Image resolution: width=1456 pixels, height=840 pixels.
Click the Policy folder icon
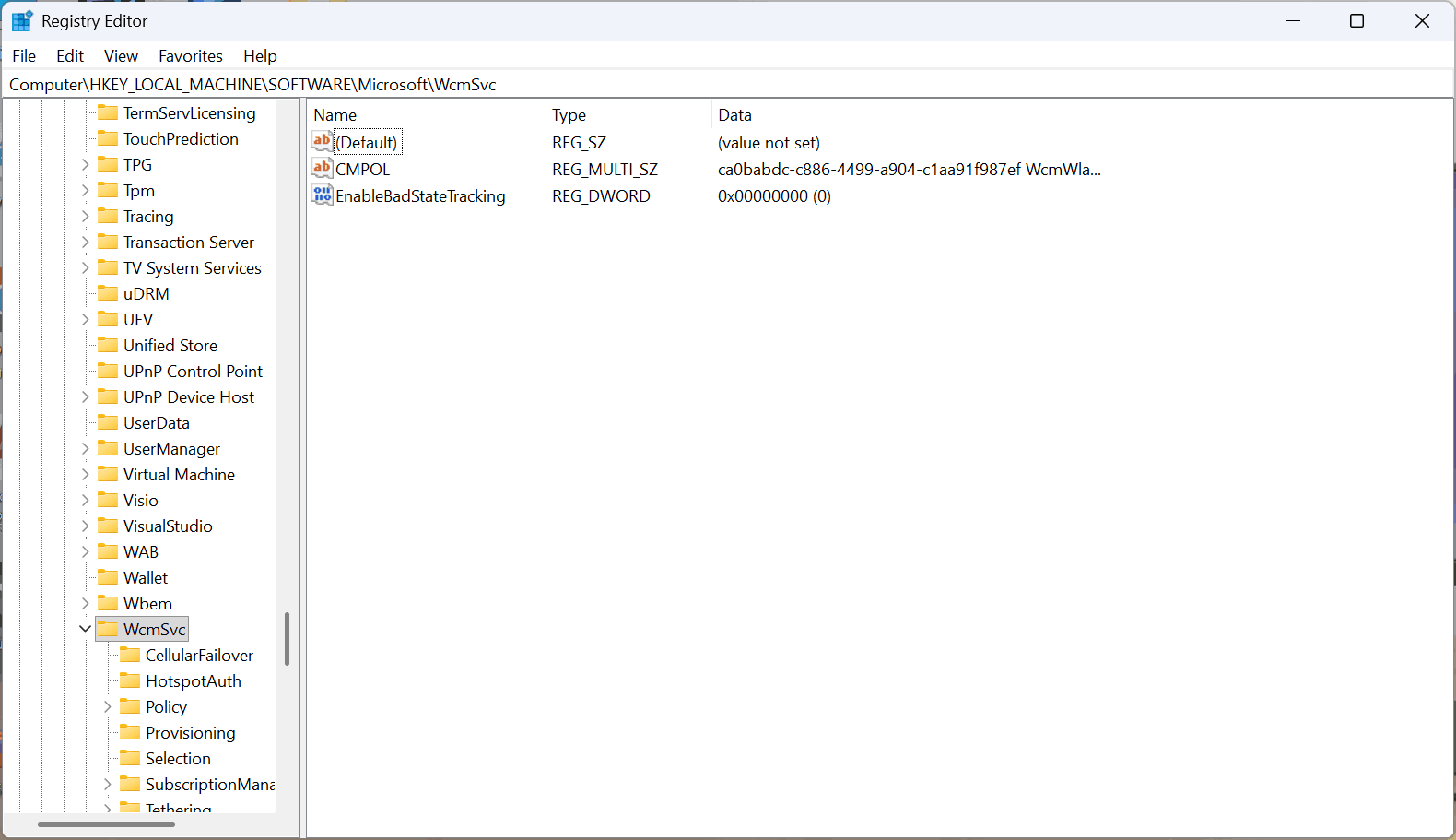[x=130, y=706]
